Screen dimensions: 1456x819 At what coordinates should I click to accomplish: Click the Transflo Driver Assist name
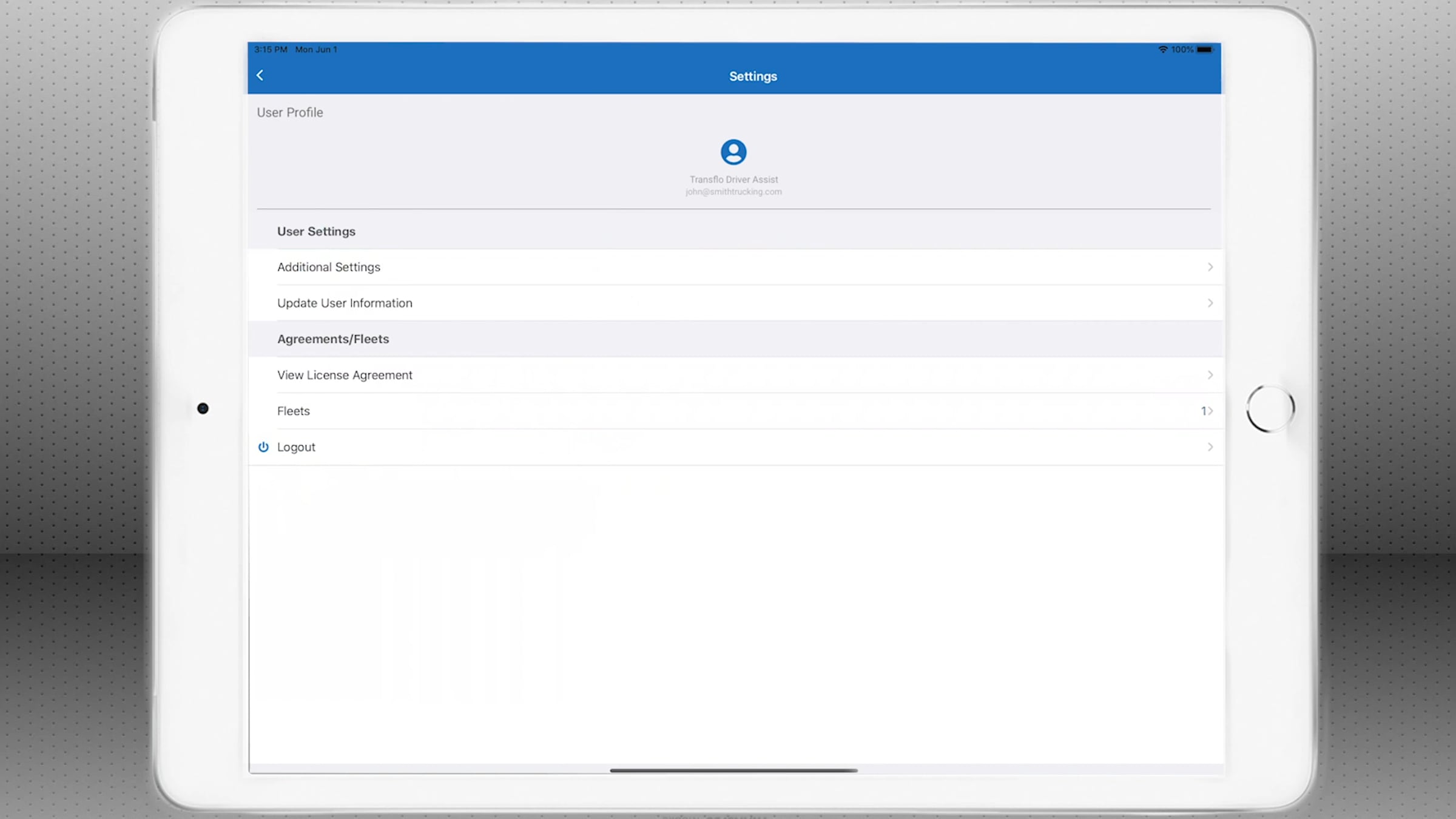[x=733, y=180]
